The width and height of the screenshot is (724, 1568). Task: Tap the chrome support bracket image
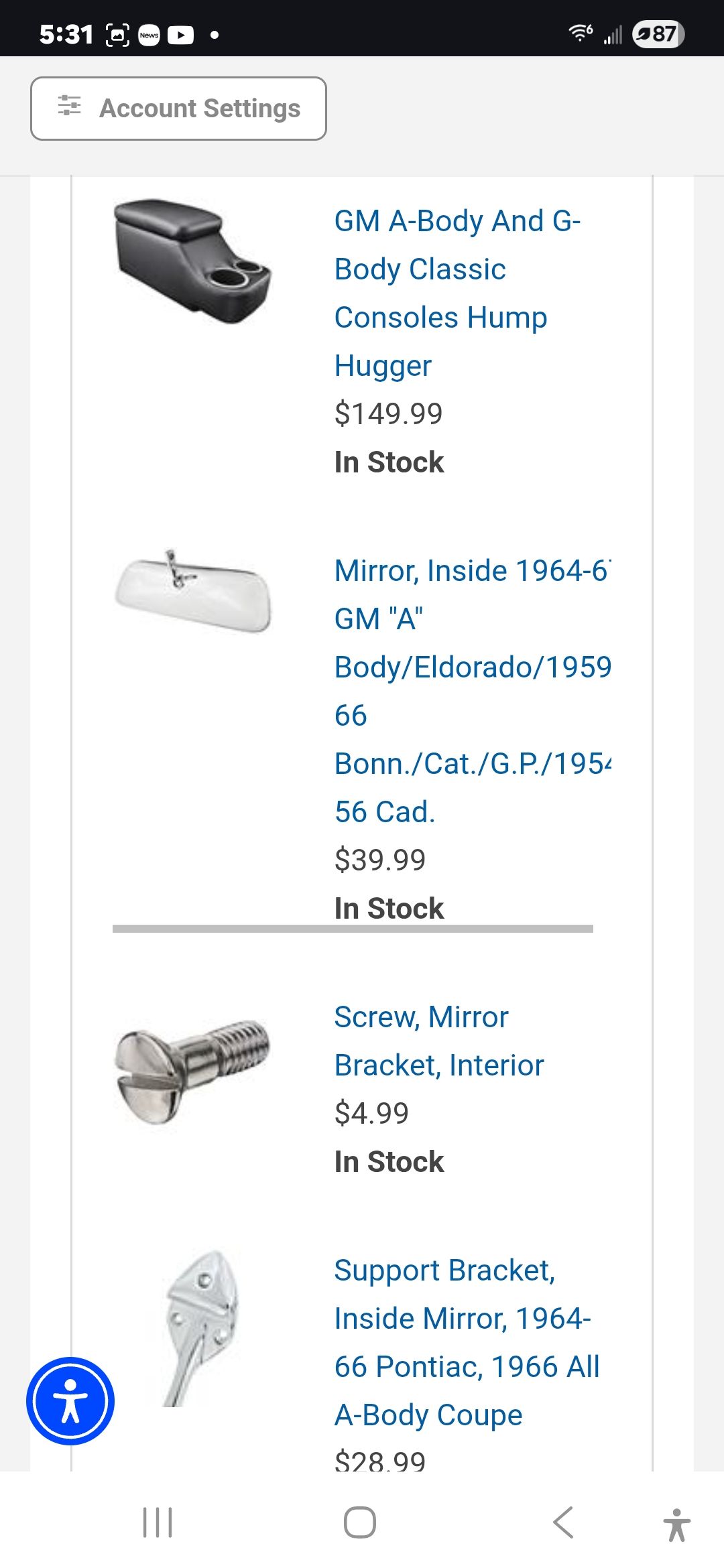pos(200,1328)
